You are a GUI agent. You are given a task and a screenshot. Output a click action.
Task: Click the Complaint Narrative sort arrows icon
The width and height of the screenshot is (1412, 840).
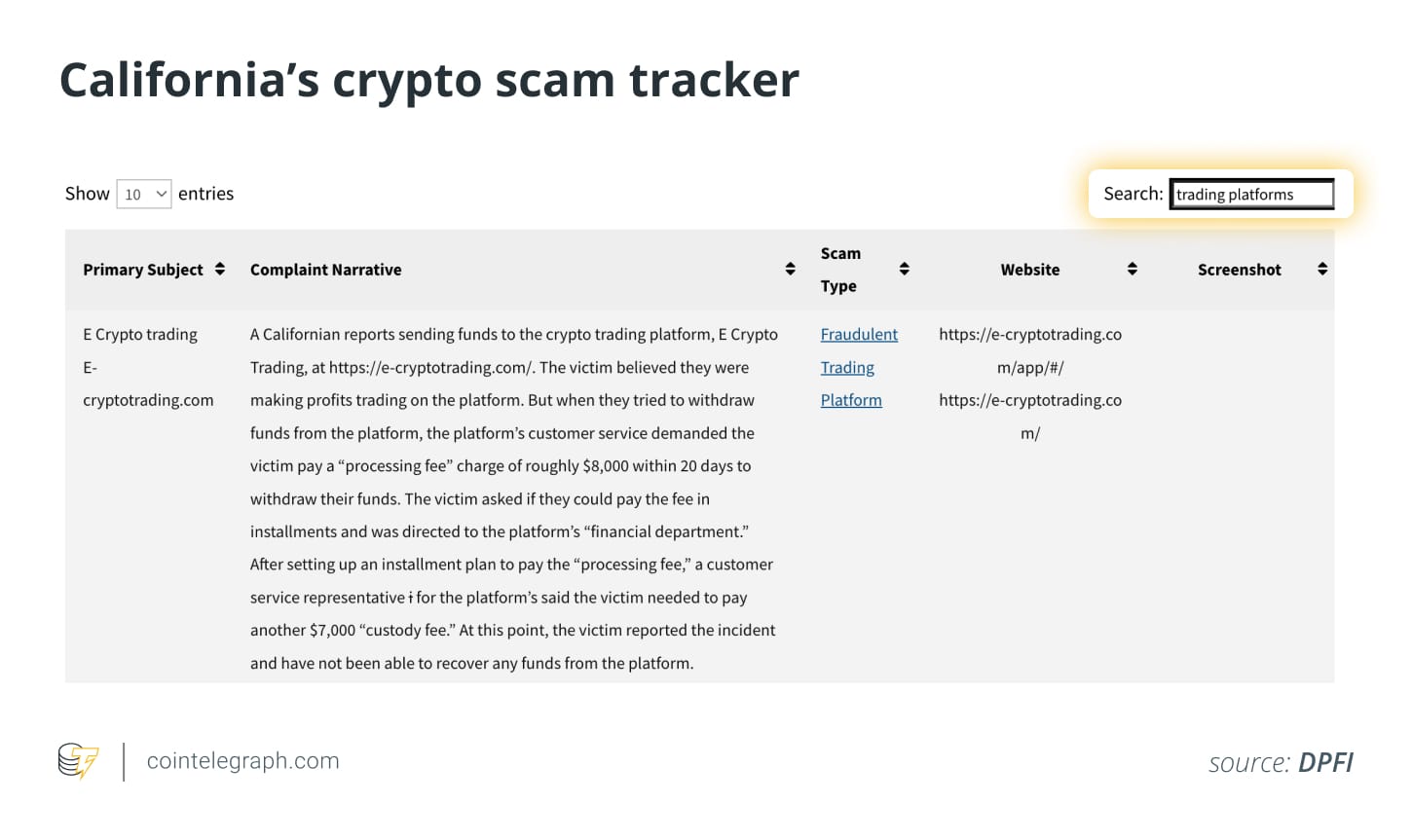coord(790,270)
